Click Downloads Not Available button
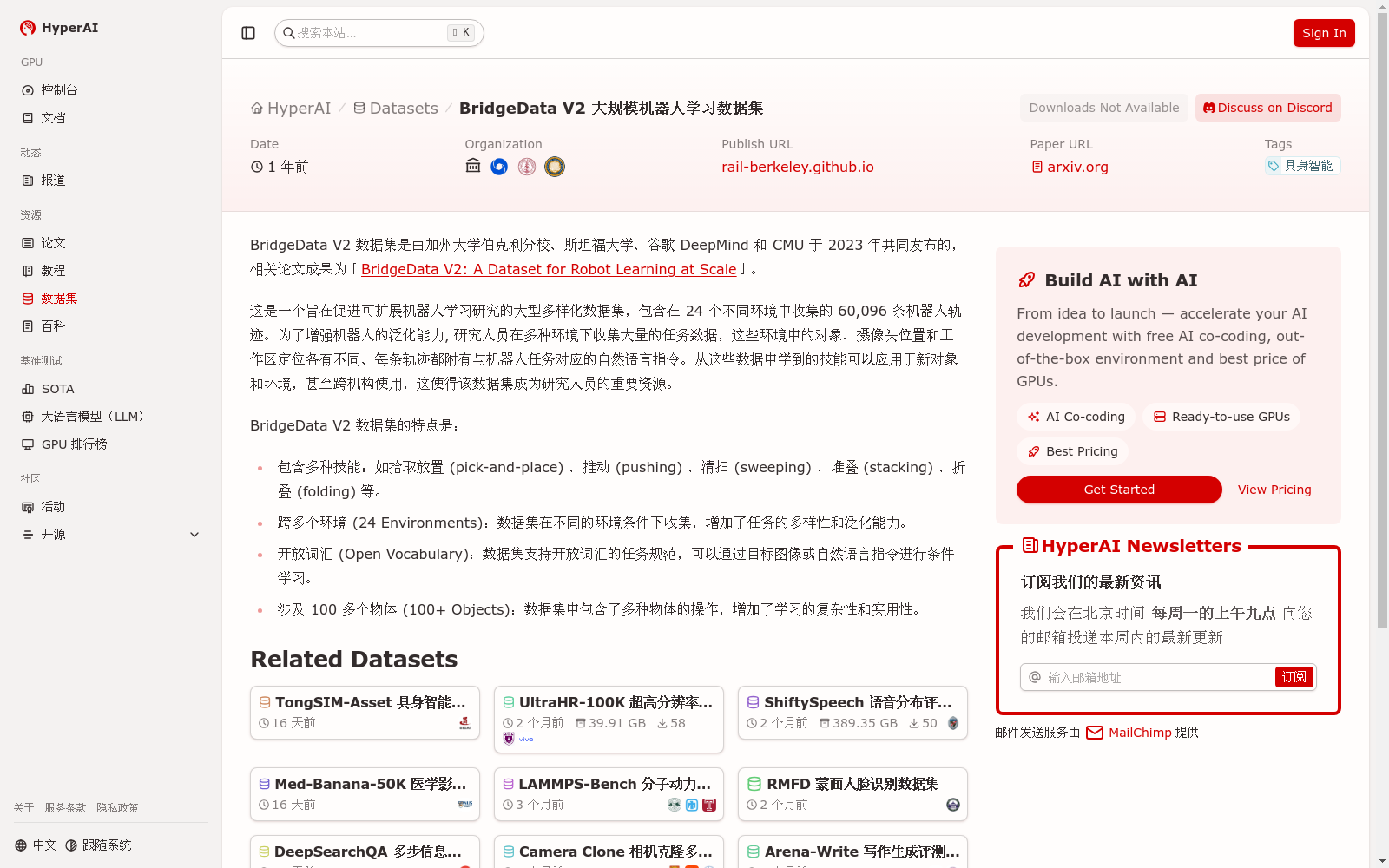1389x868 pixels. (1104, 108)
